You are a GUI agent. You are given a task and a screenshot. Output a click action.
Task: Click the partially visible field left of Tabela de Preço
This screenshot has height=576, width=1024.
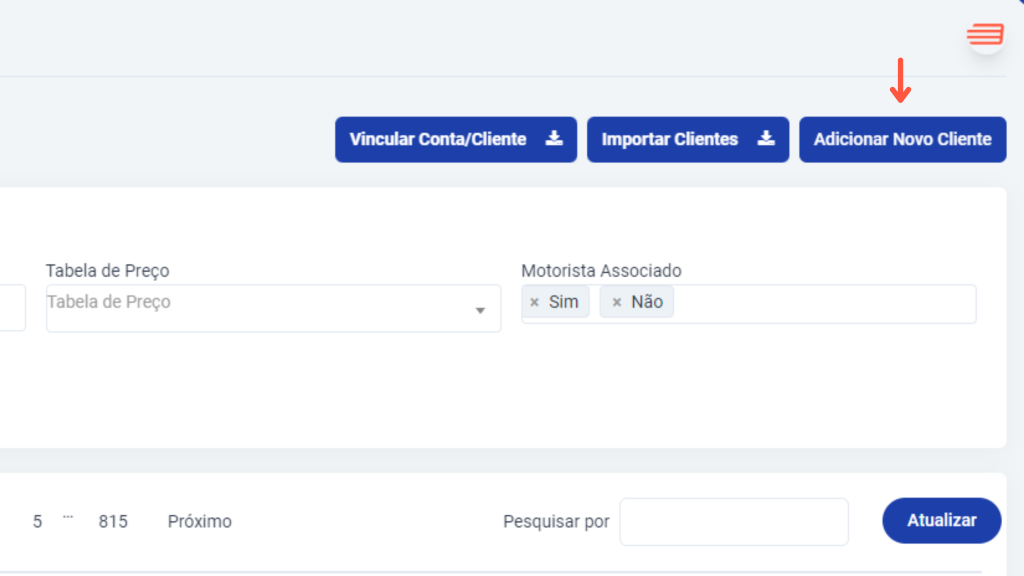point(12,308)
